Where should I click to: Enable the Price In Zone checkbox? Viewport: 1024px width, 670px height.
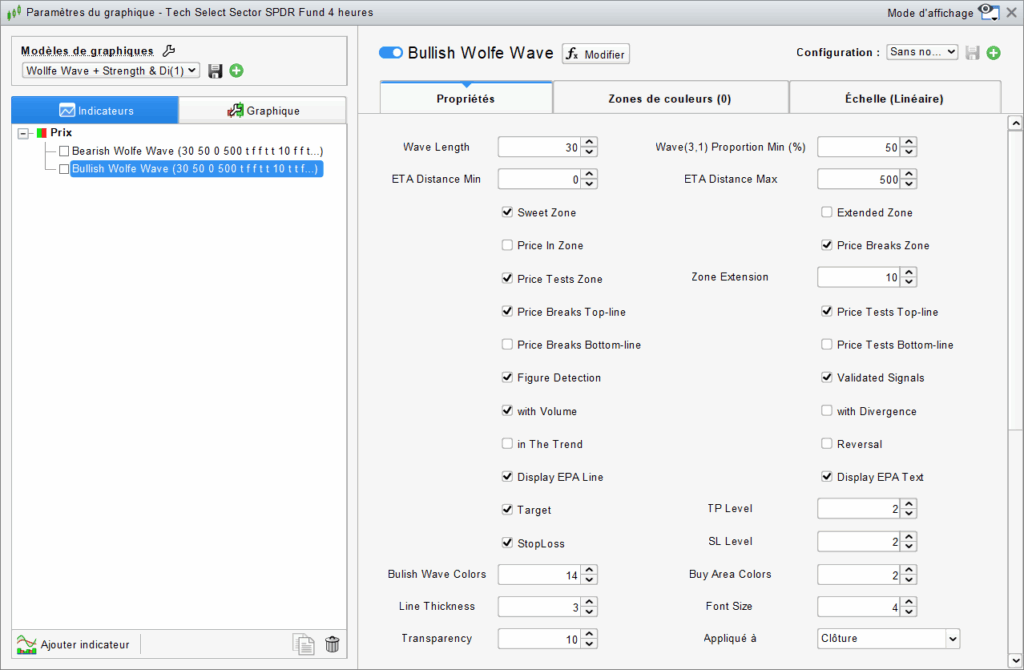507,245
